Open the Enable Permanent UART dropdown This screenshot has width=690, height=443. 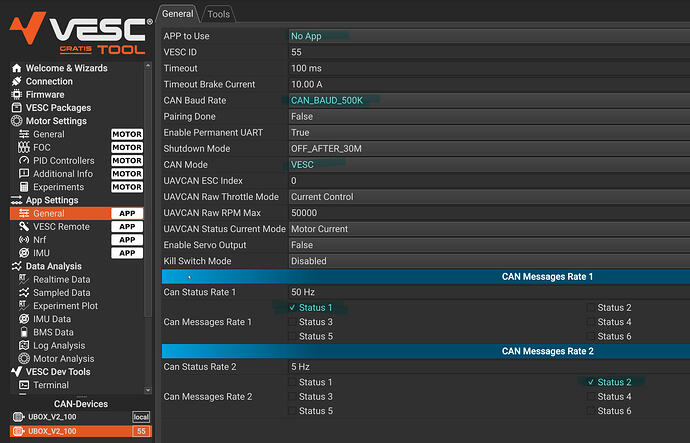coord(489,132)
